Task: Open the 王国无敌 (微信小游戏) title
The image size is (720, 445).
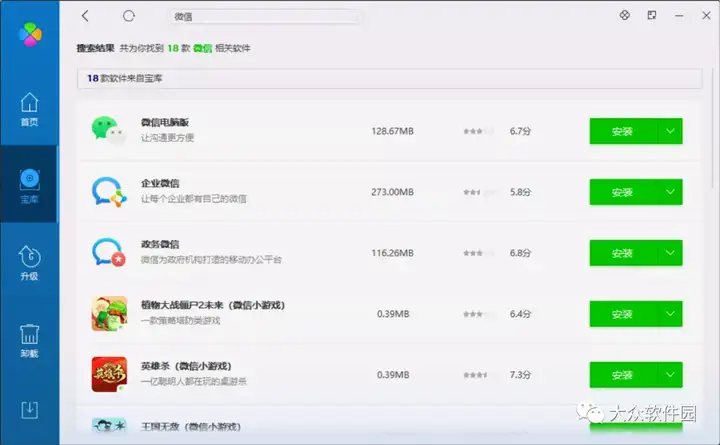Action: pyautogui.click(x=191, y=427)
